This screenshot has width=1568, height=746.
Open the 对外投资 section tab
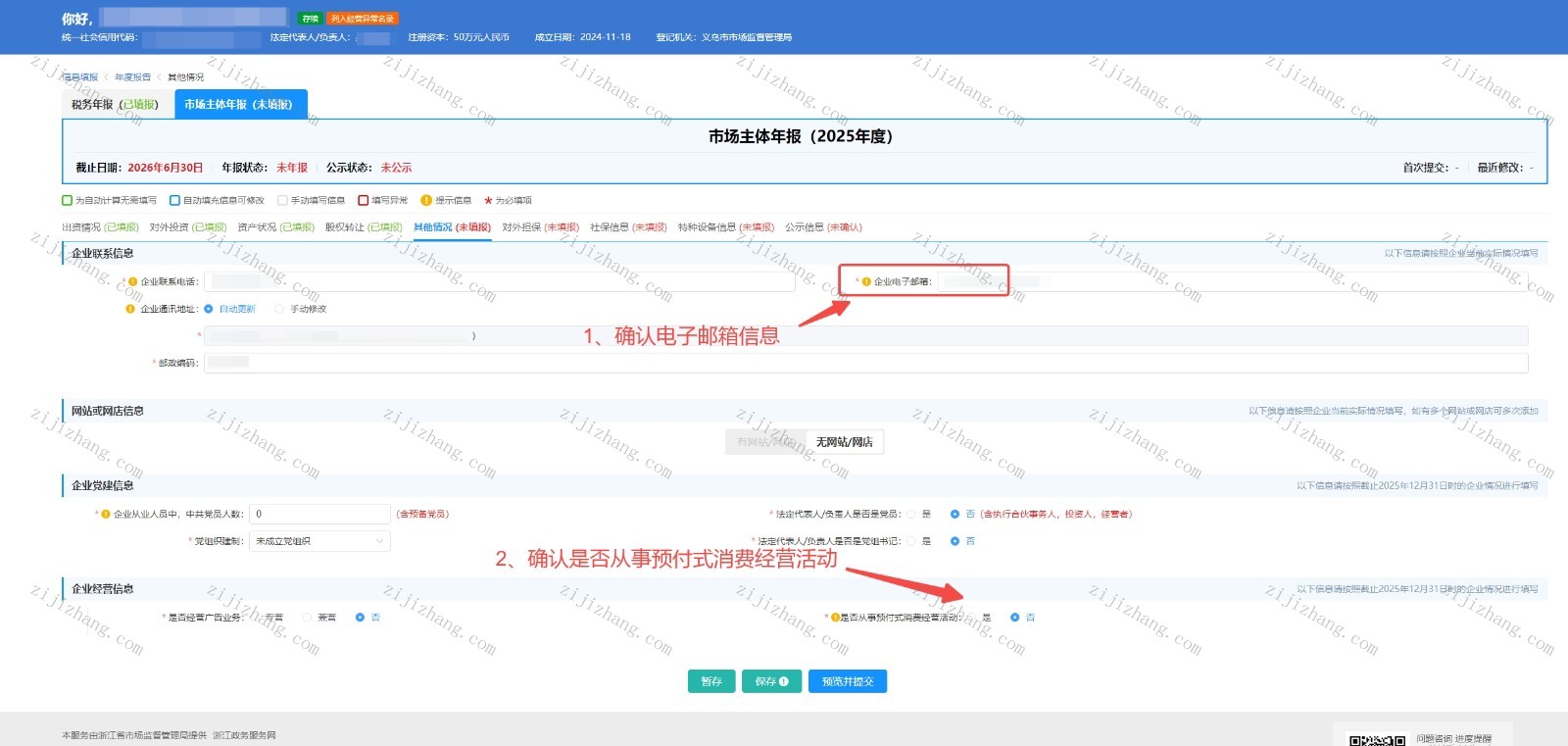[x=188, y=227]
